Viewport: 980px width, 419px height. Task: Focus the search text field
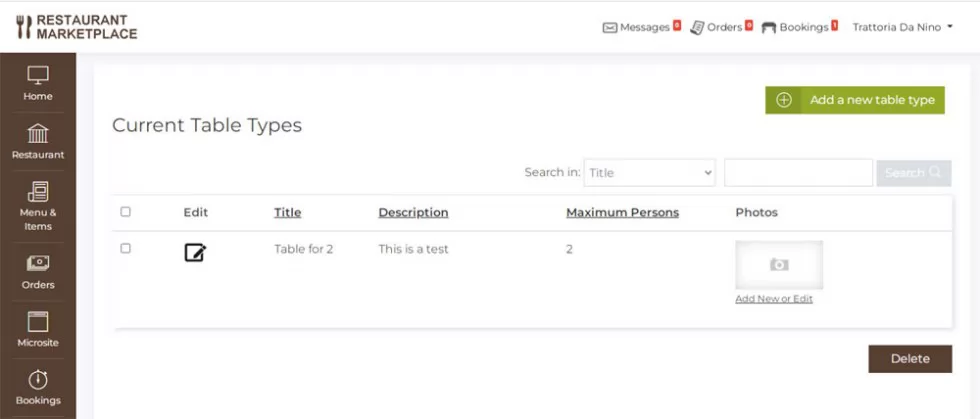click(x=798, y=173)
